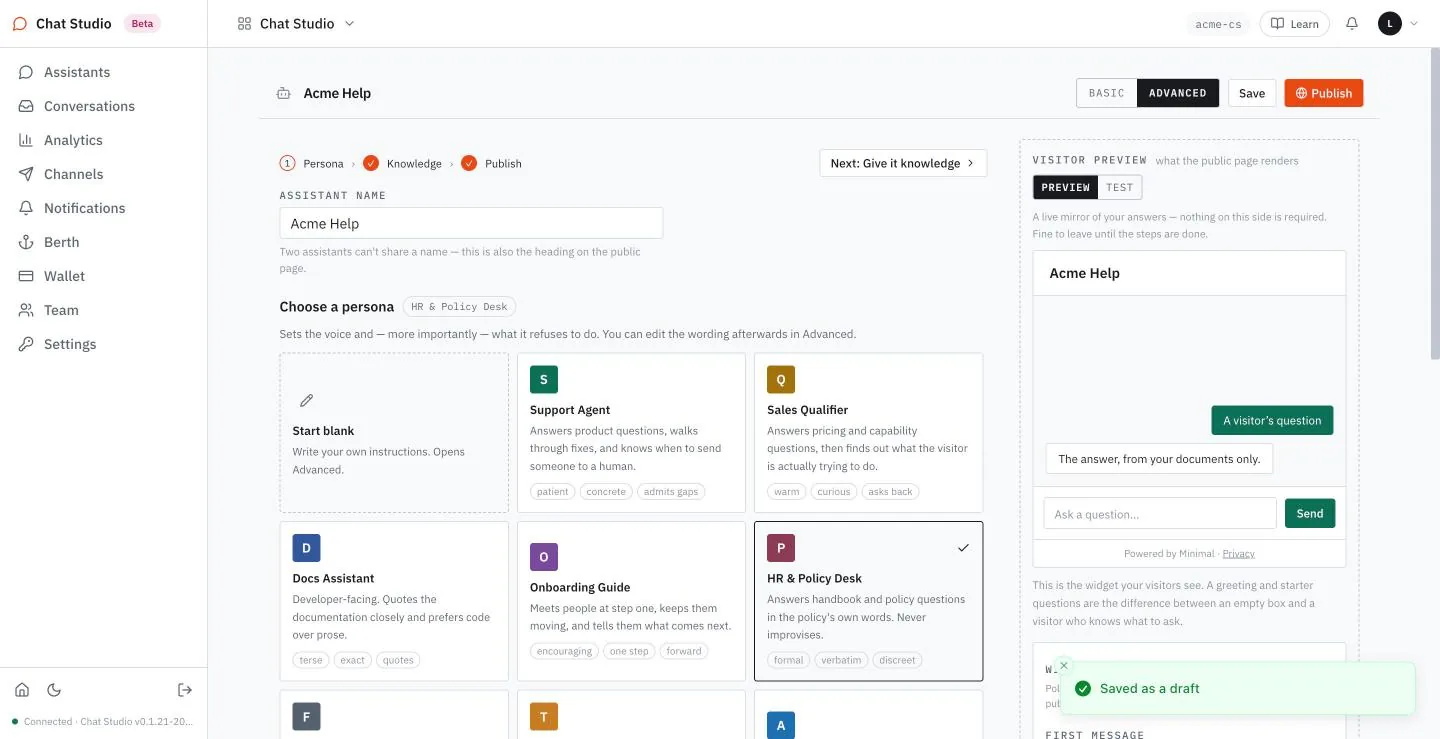1440x739 pixels.
Task: Open the Conversations inbox
Action: click(103, 106)
